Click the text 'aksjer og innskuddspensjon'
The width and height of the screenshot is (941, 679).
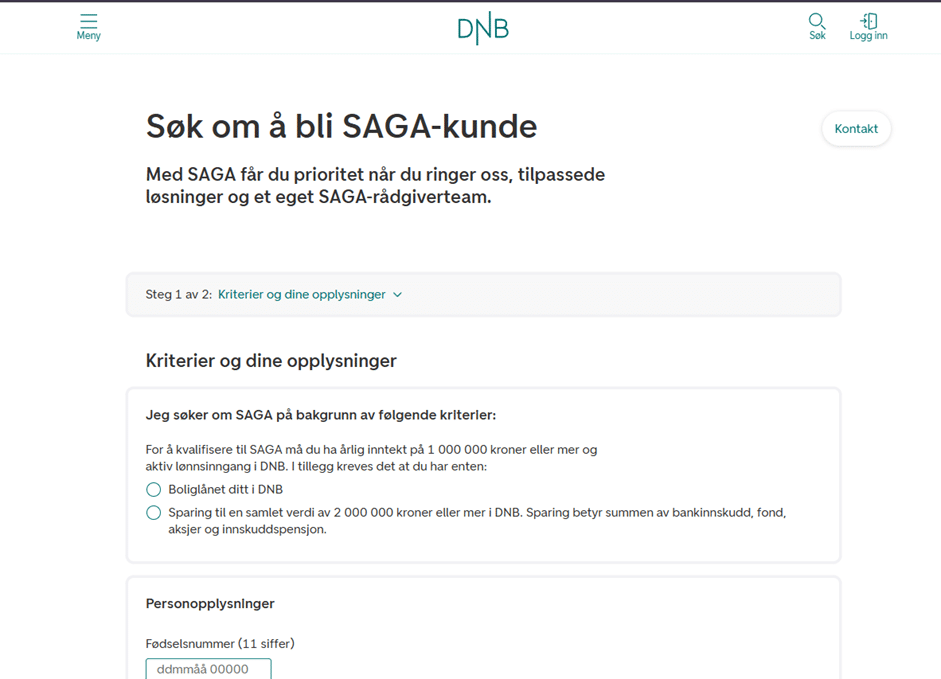pos(247,529)
